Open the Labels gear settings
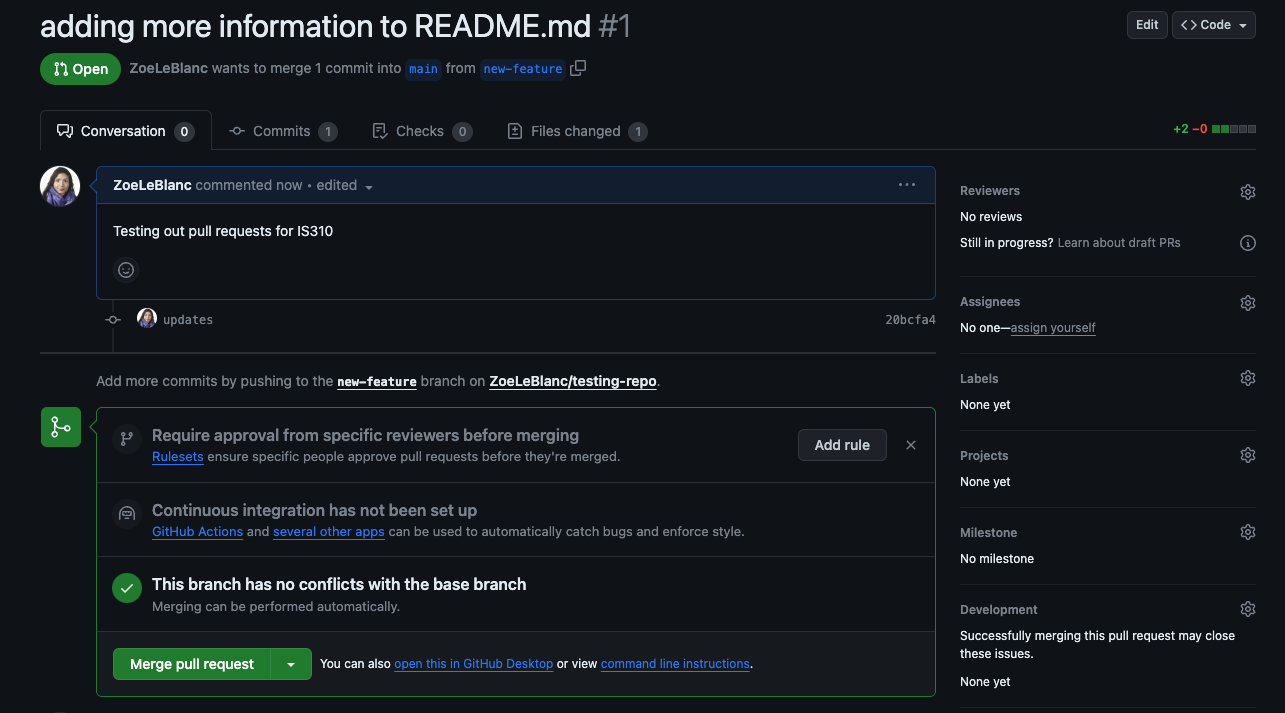Image resolution: width=1285 pixels, height=713 pixels. point(1247,378)
